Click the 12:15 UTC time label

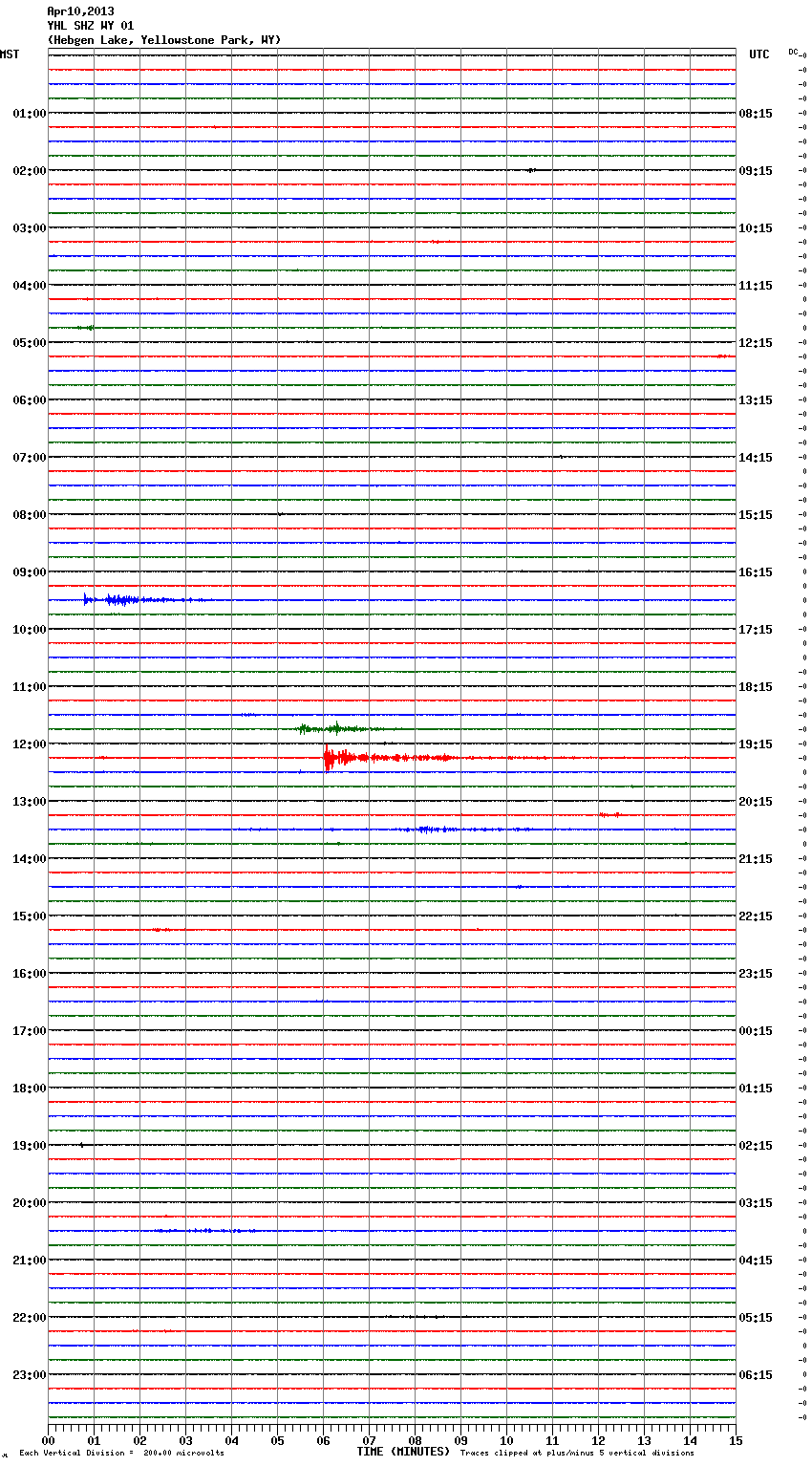(x=756, y=343)
